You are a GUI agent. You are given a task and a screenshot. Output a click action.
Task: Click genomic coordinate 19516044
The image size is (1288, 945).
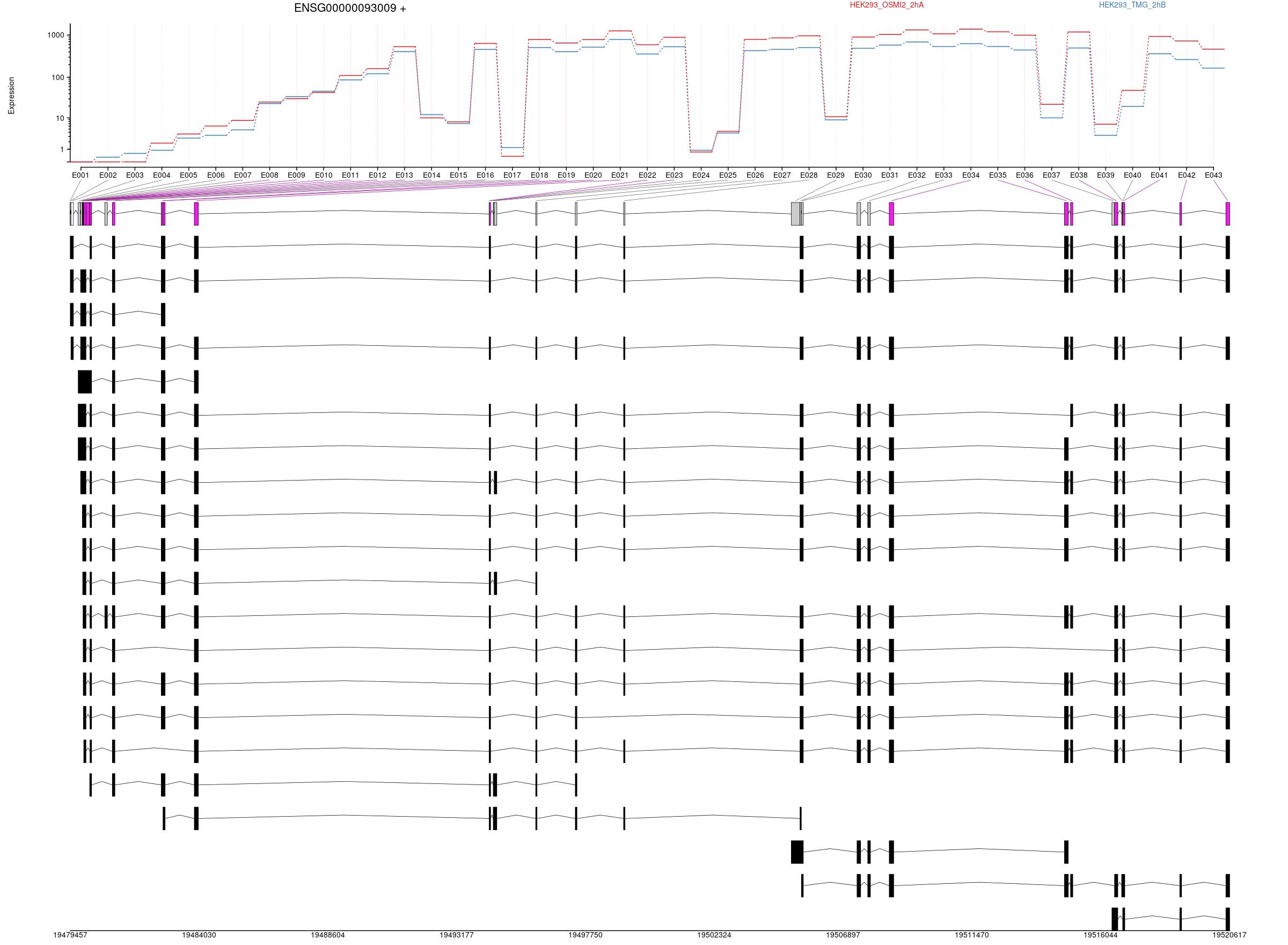[x=1101, y=935]
